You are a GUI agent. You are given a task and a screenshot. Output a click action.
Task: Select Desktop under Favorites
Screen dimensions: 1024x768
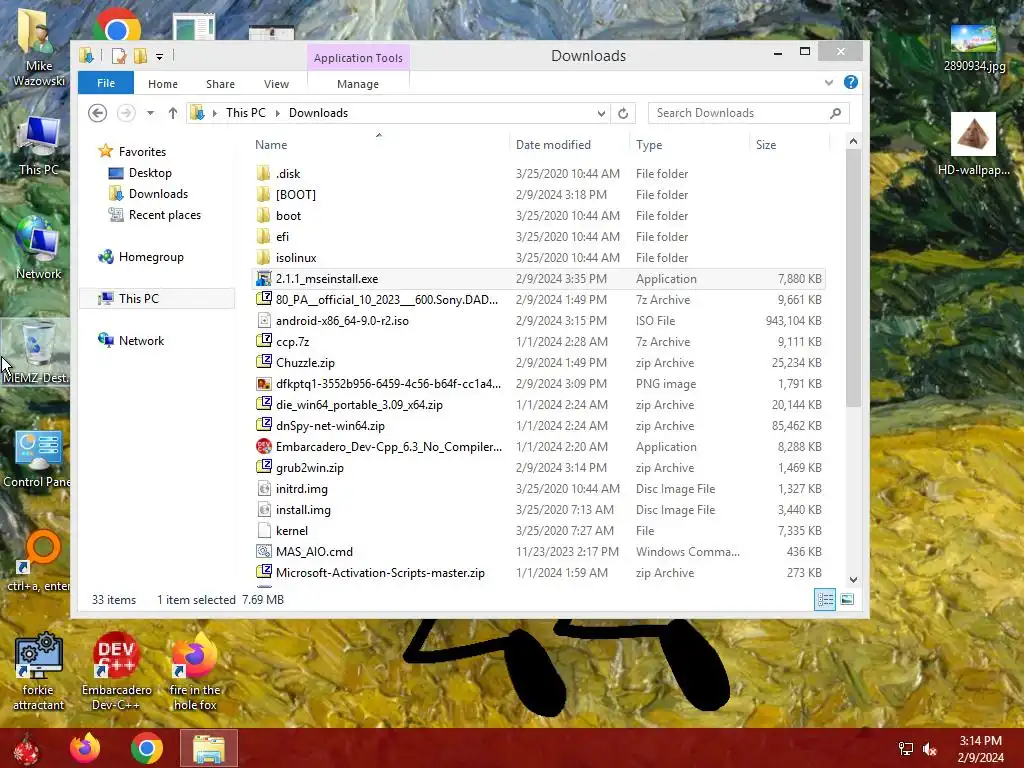point(150,173)
